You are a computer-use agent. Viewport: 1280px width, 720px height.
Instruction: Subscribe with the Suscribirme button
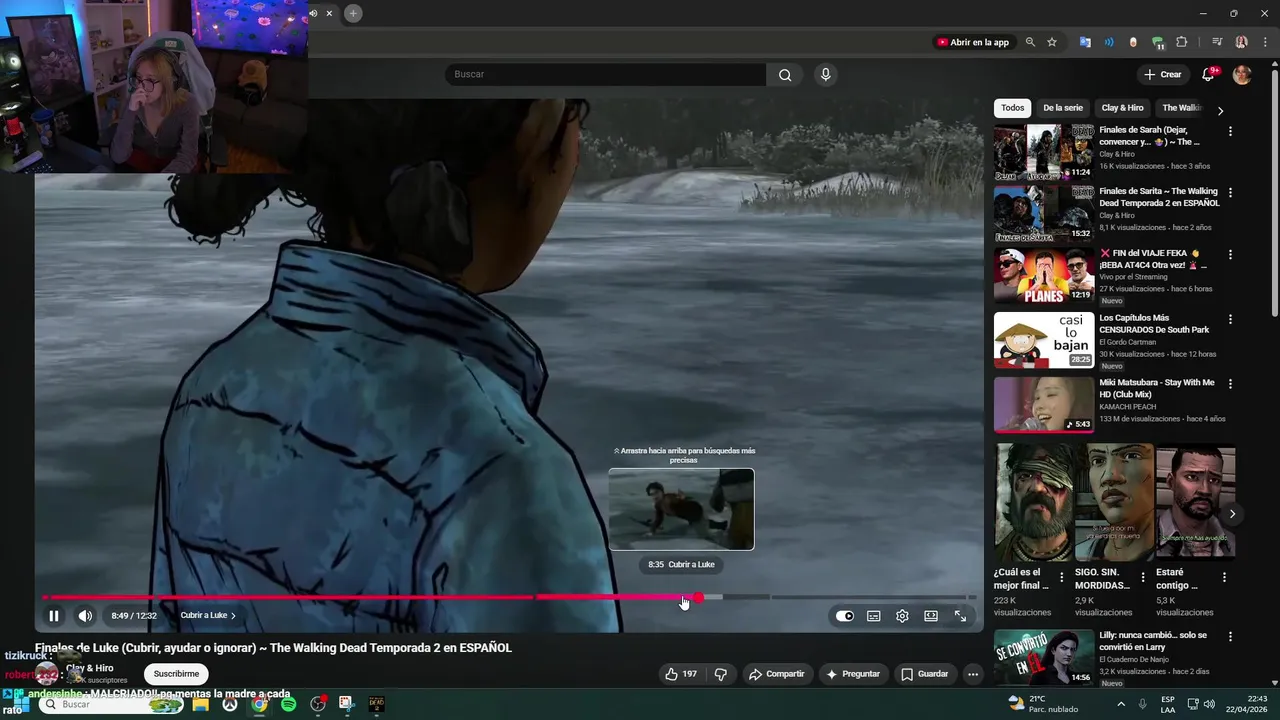tap(176, 674)
